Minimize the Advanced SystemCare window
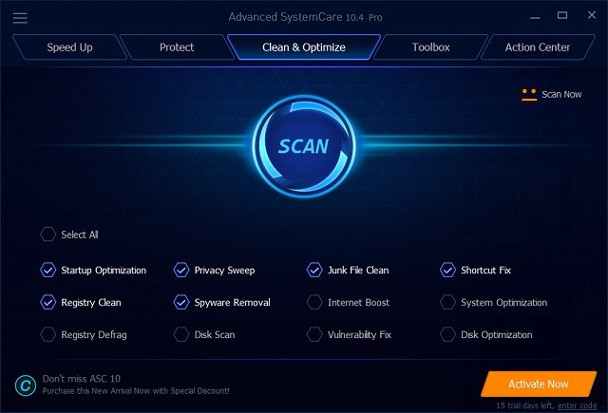The height and width of the screenshot is (413, 608). (535, 17)
